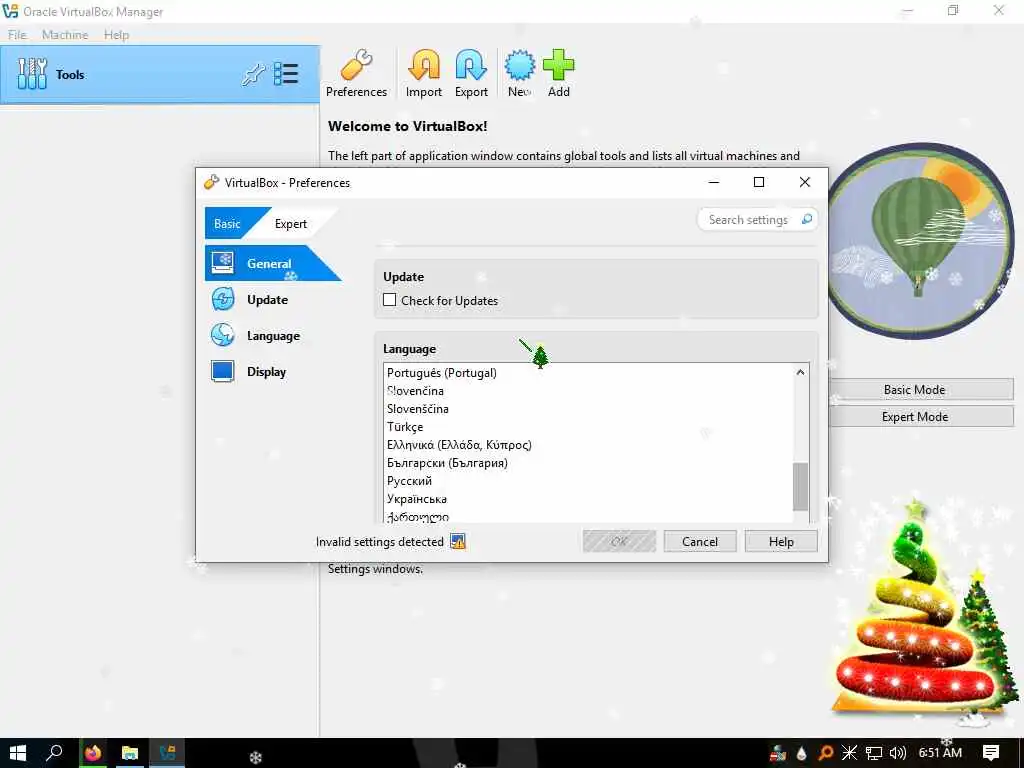
Task: Open Windows search from the taskbar
Action: (x=54, y=753)
